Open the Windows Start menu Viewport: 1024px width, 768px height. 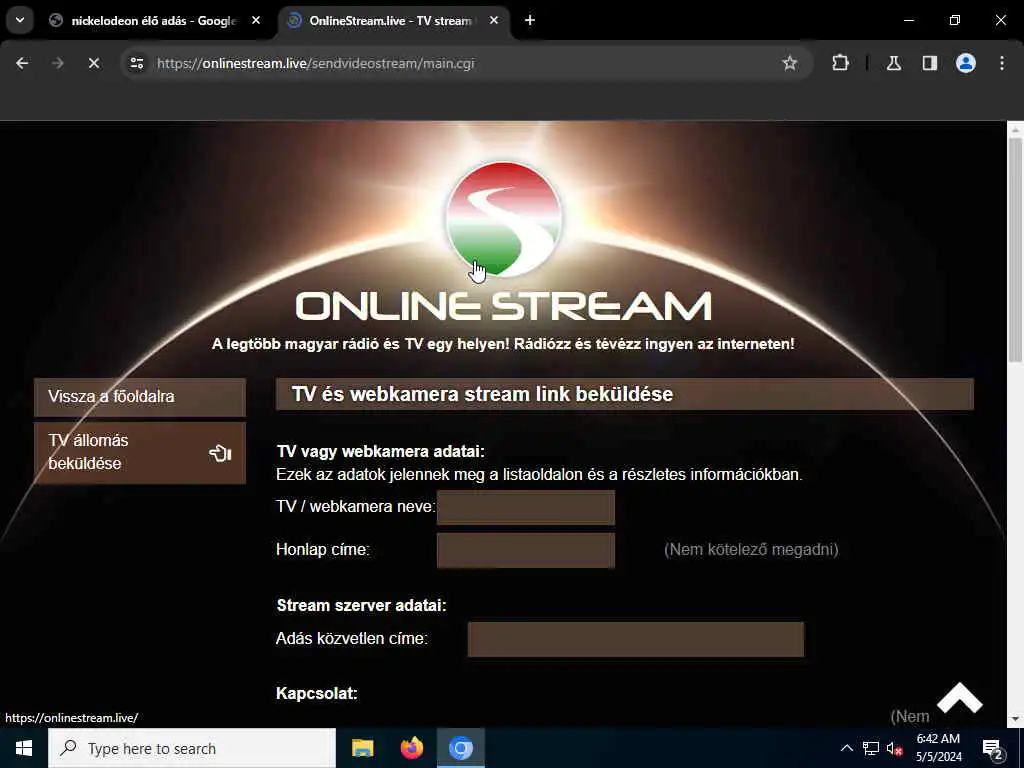point(24,748)
